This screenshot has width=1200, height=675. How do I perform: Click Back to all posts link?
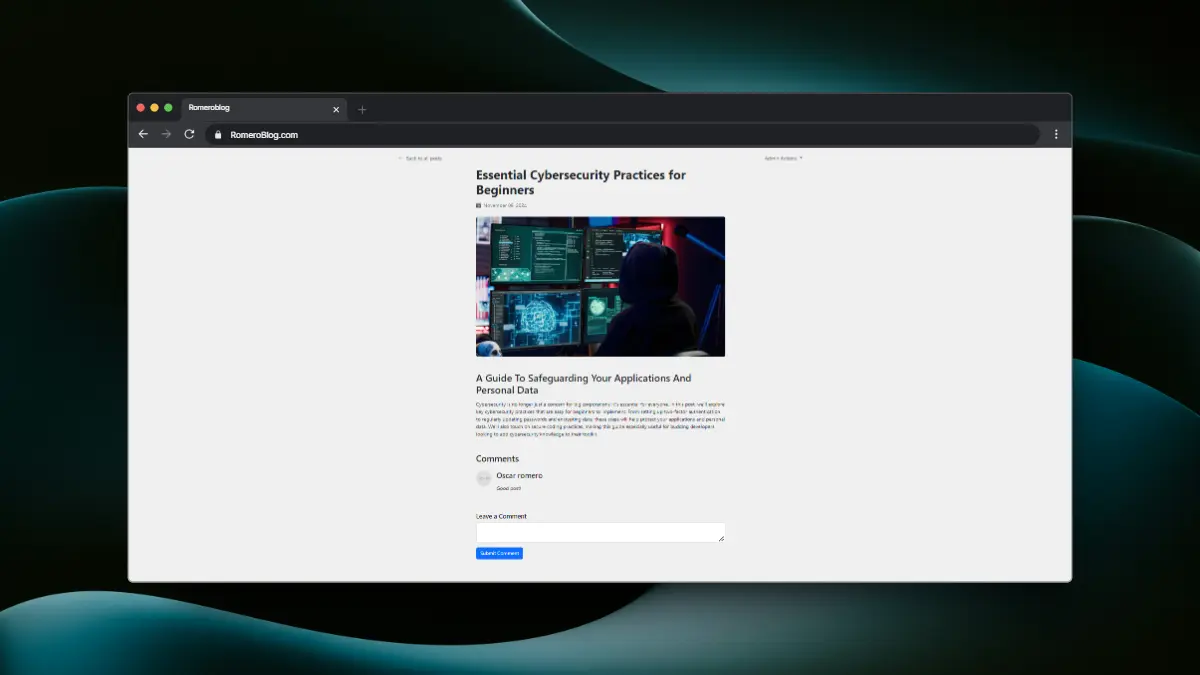tap(420, 158)
